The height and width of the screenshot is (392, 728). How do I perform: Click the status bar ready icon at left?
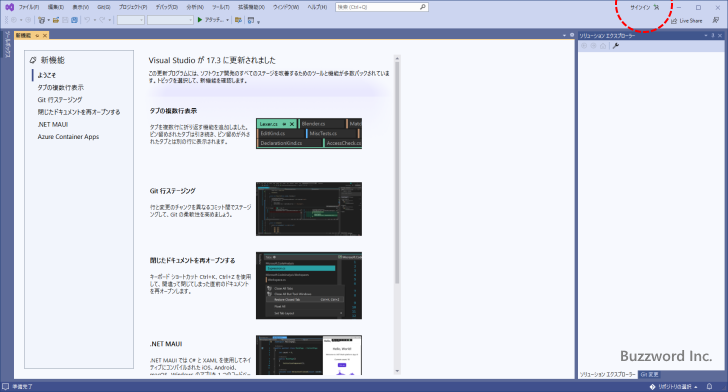pyautogui.click(x=6, y=386)
